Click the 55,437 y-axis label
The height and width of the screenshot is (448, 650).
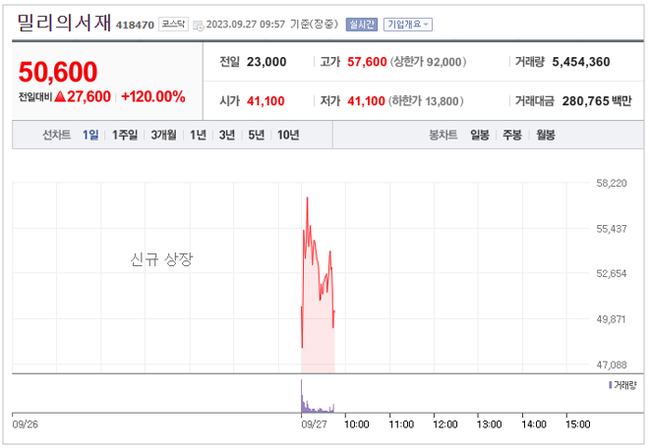coord(611,229)
